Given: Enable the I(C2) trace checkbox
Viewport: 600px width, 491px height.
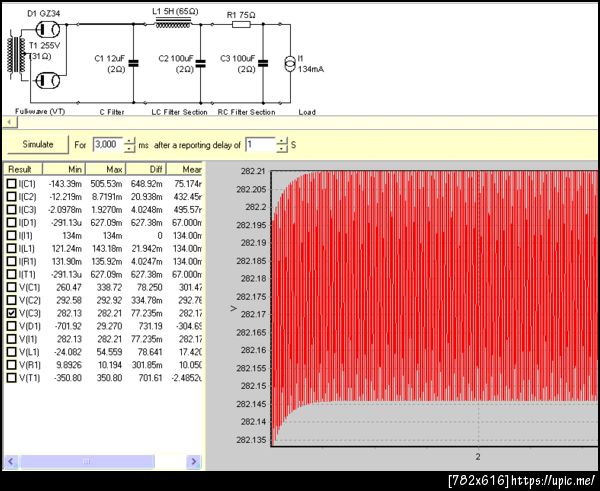Looking at the screenshot, I should 12,197.
